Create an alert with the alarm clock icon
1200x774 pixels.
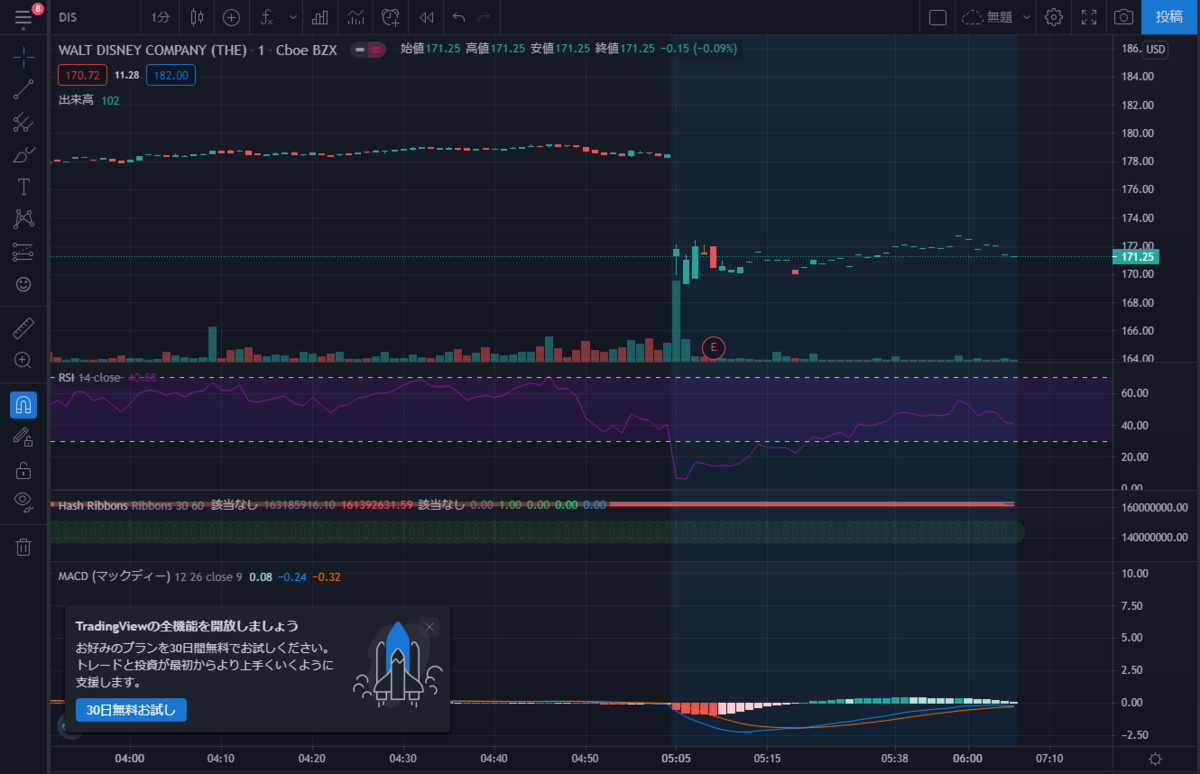[391, 17]
